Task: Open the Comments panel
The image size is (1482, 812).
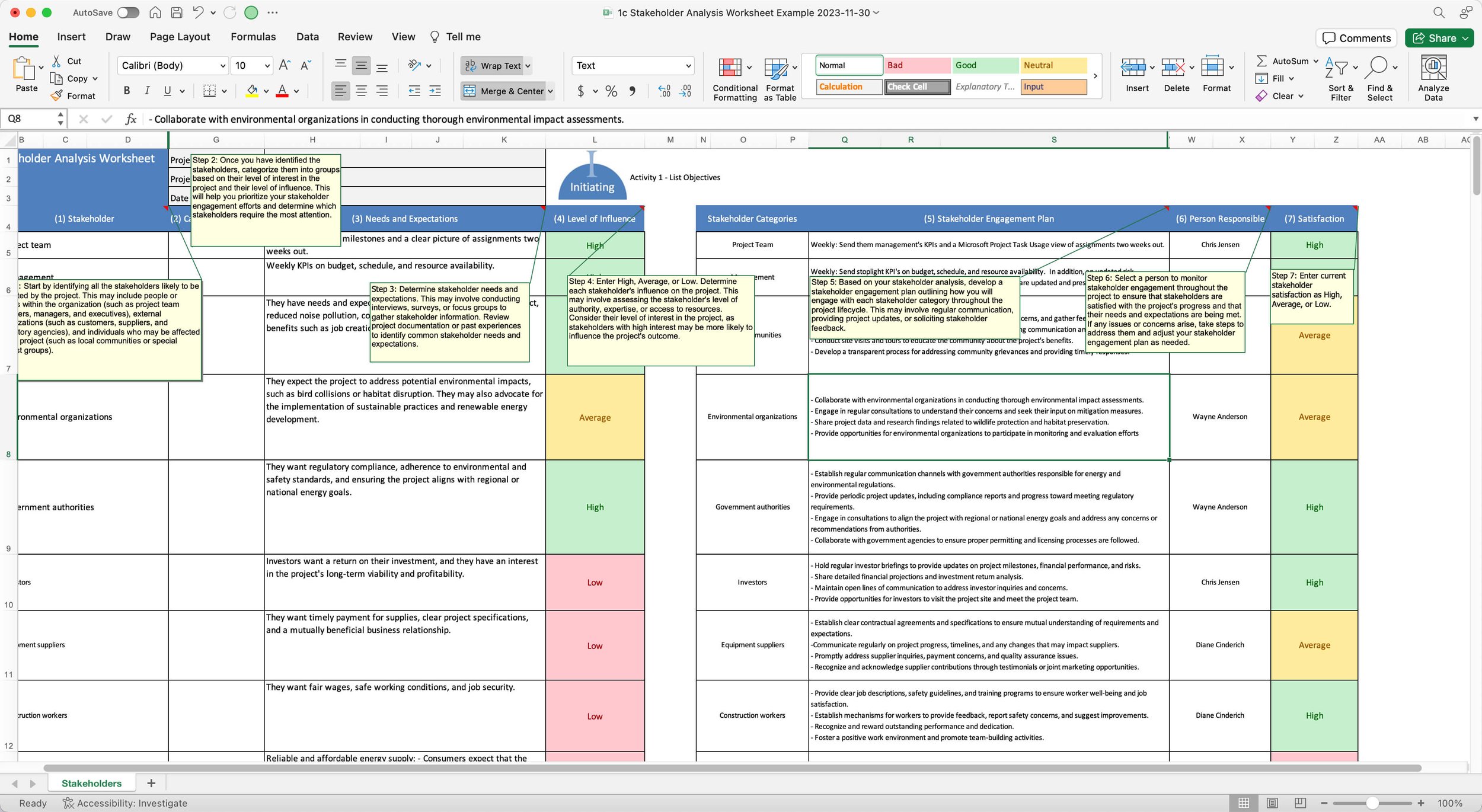Action: (x=1356, y=37)
